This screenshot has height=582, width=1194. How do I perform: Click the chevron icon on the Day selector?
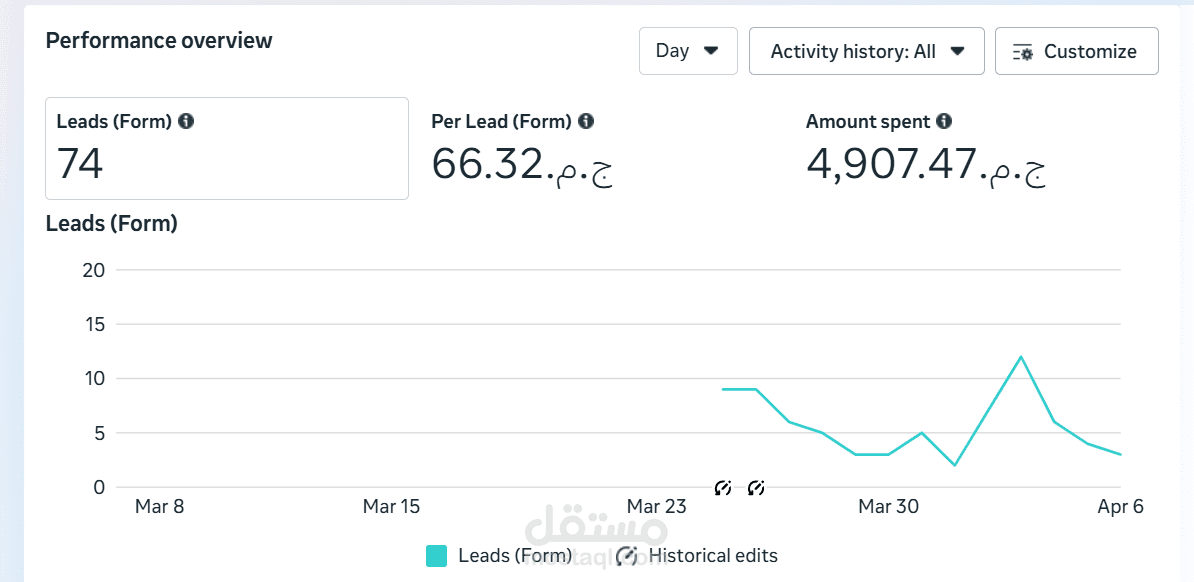(x=710, y=51)
